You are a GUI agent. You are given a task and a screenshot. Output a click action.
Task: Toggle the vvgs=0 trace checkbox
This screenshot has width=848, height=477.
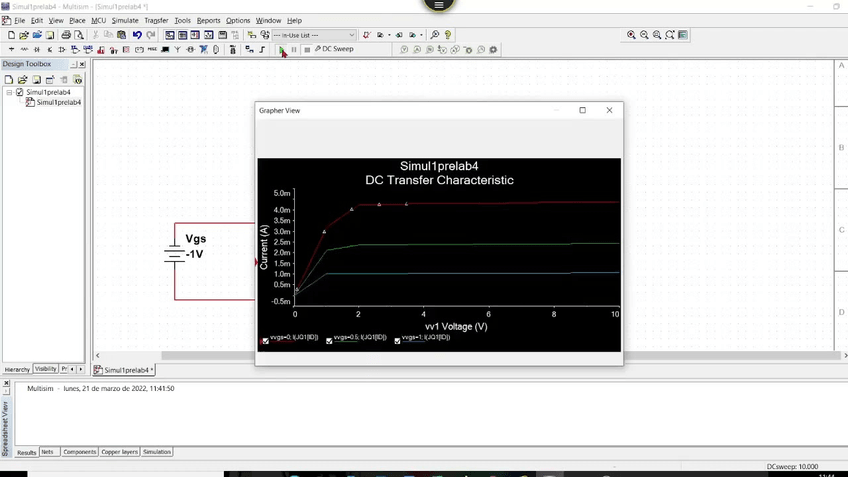point(265,341)
